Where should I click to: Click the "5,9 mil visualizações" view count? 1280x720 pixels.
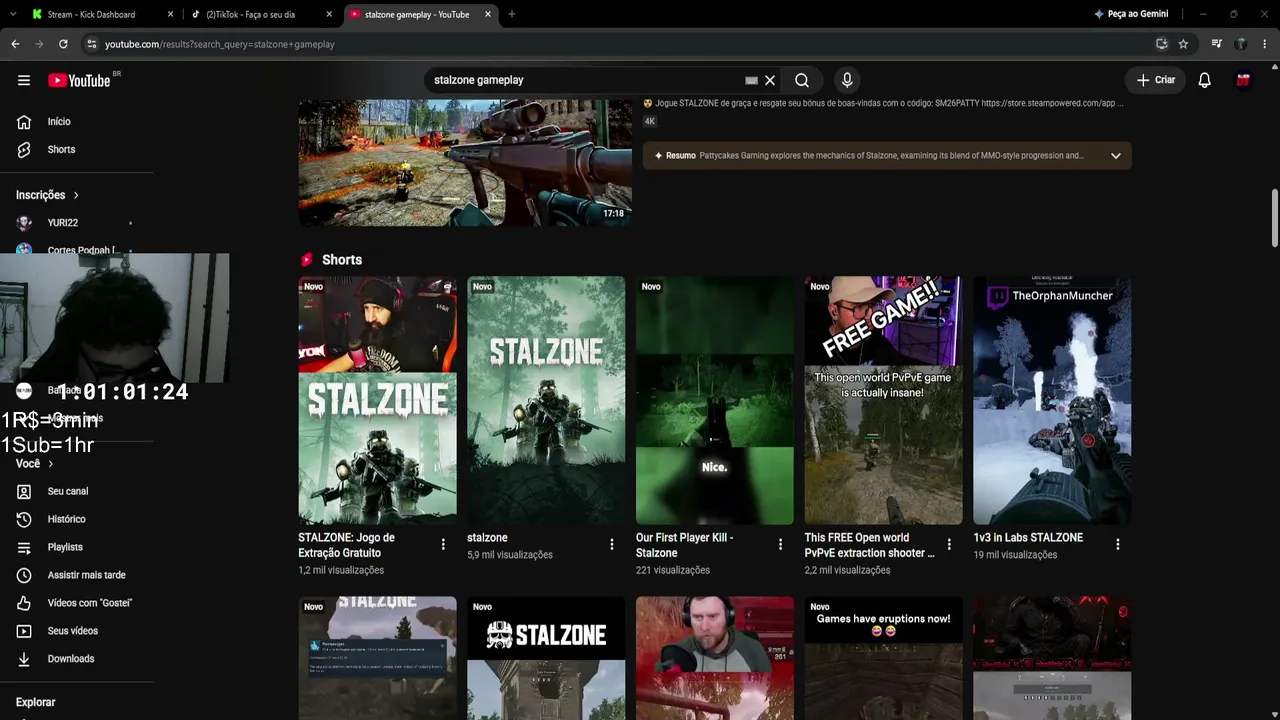pyautogui.click(x=510, y=555)
